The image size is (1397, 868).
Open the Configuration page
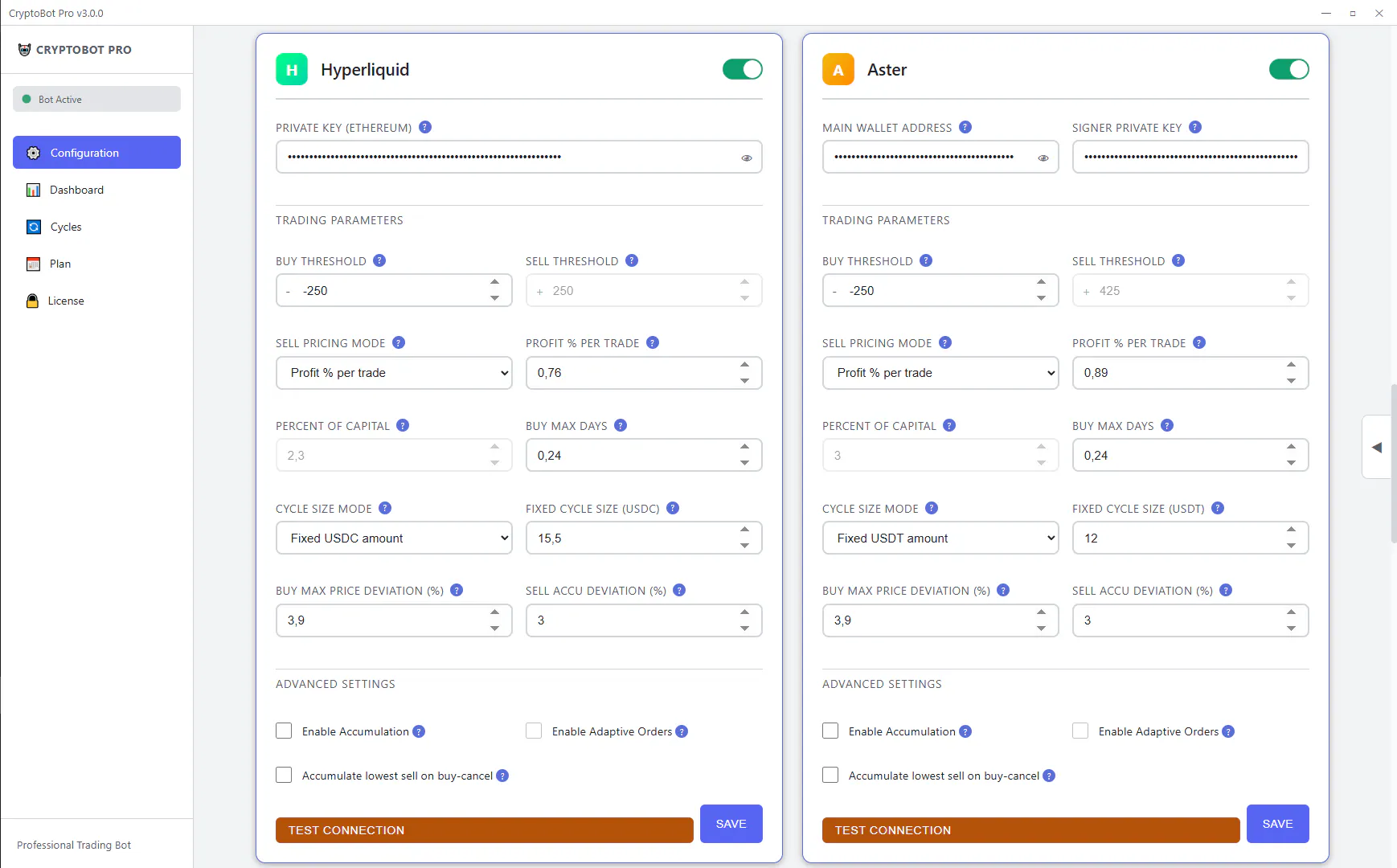coord(96,153)
